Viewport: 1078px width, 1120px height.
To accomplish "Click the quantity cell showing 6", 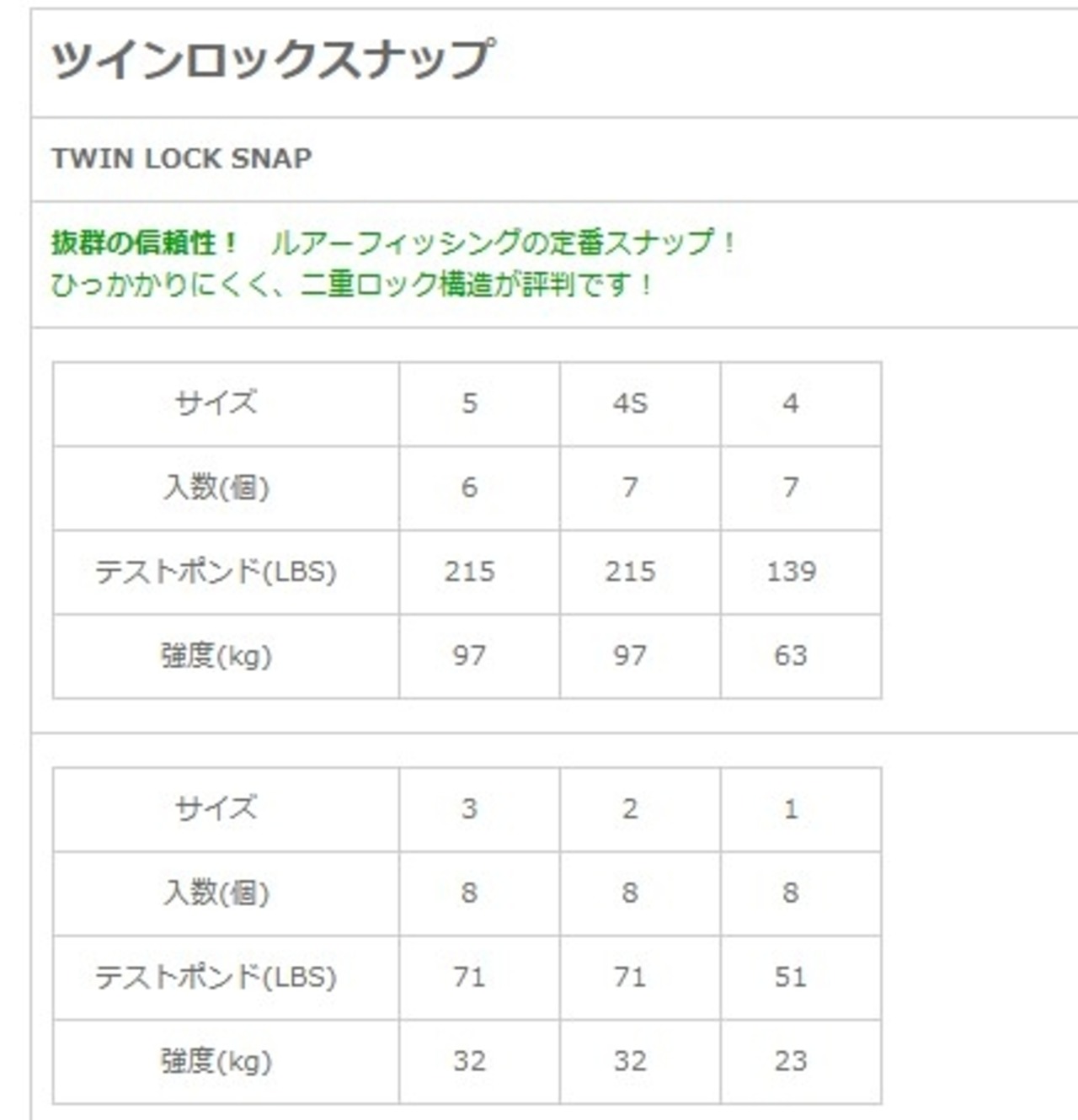I will [x=469, y=488].
